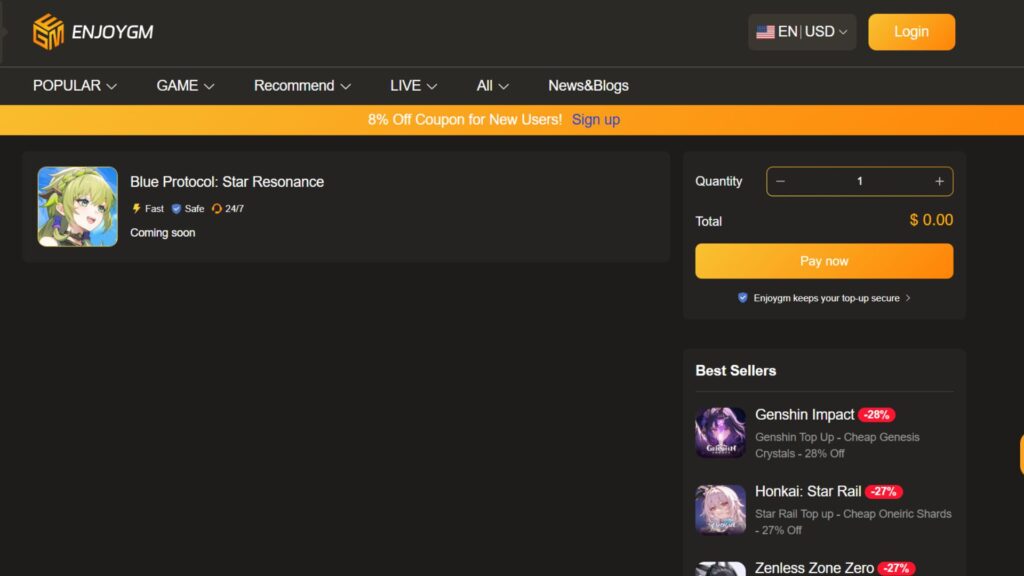Click the Login button
This screenshot has height=576, width=1024.
point(911,32)
